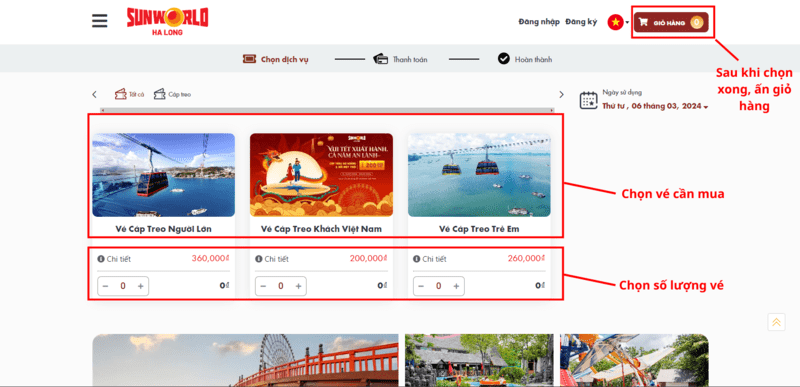Click quantity field of Trẻ Em ticket
The image size is (800, 387).
[x=438, y=286]
